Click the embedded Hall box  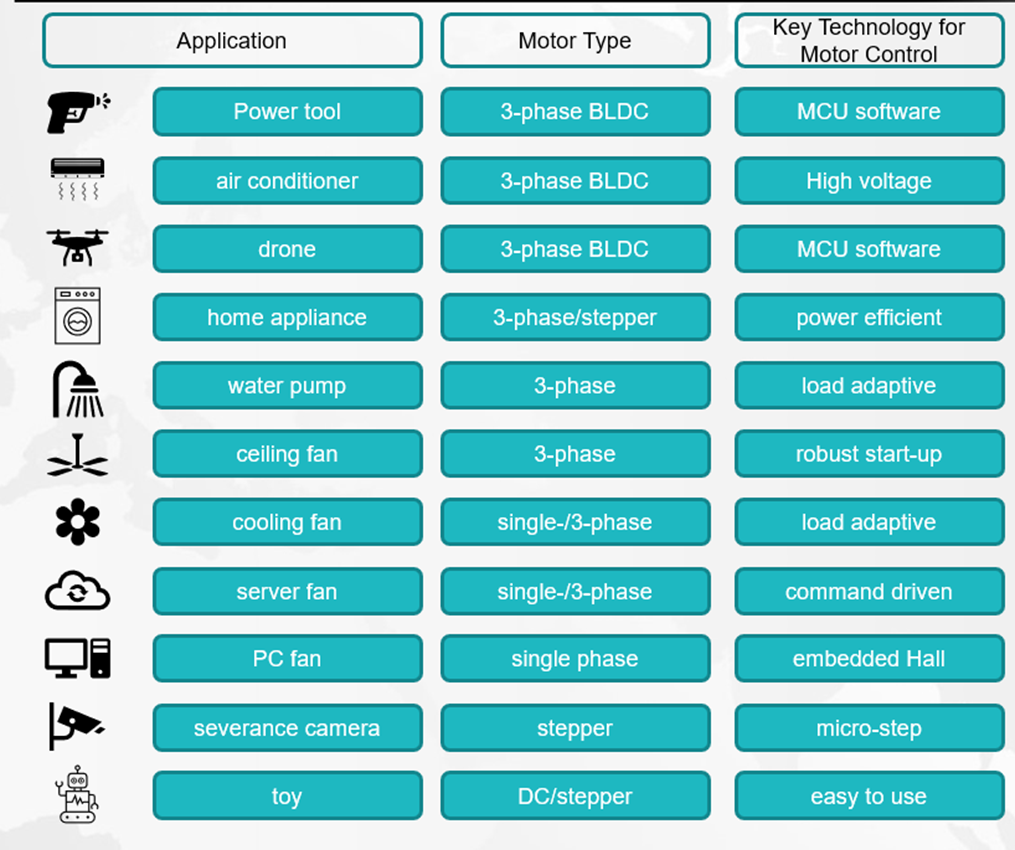point(869,659)
